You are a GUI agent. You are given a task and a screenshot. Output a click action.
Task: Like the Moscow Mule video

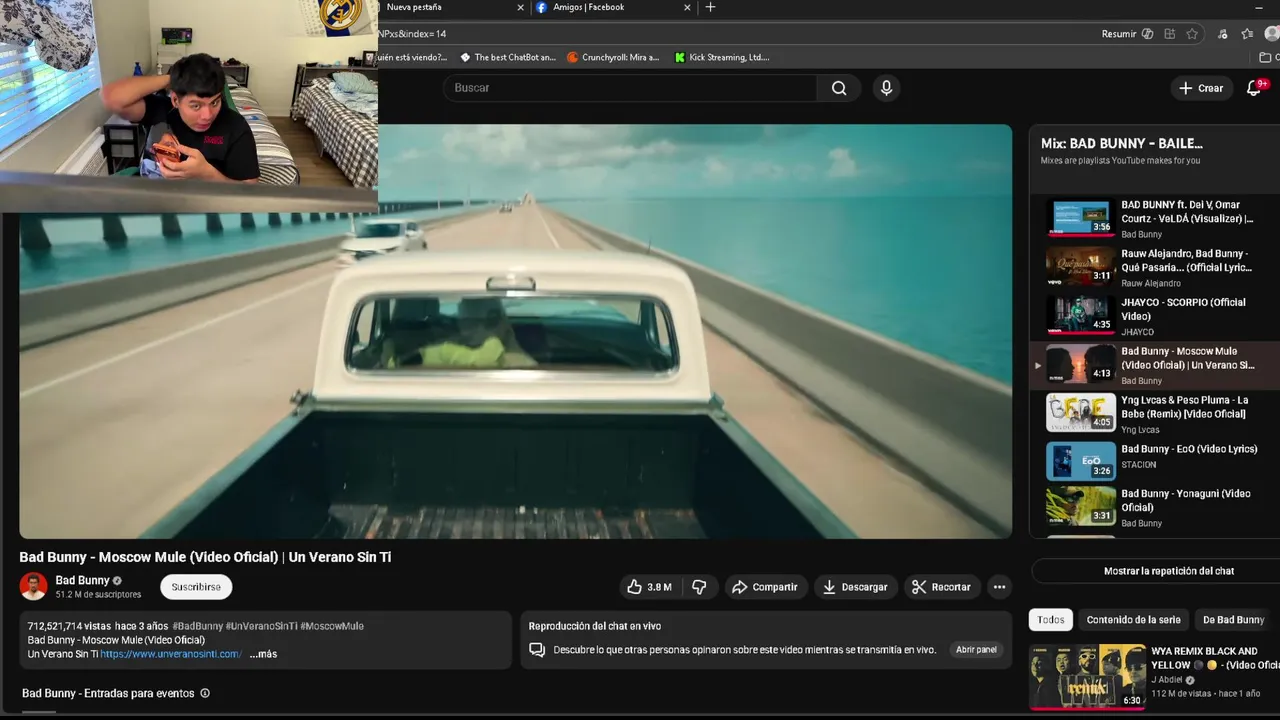point(649,587)
